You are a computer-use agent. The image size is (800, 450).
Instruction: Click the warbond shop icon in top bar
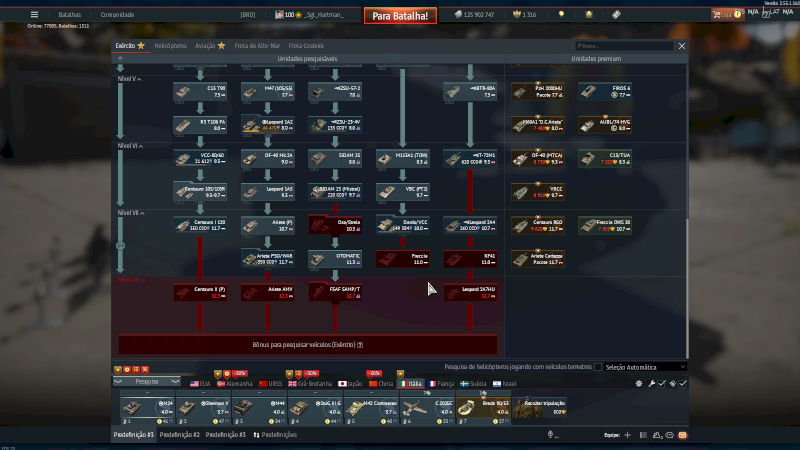click(x=589, y=14)
